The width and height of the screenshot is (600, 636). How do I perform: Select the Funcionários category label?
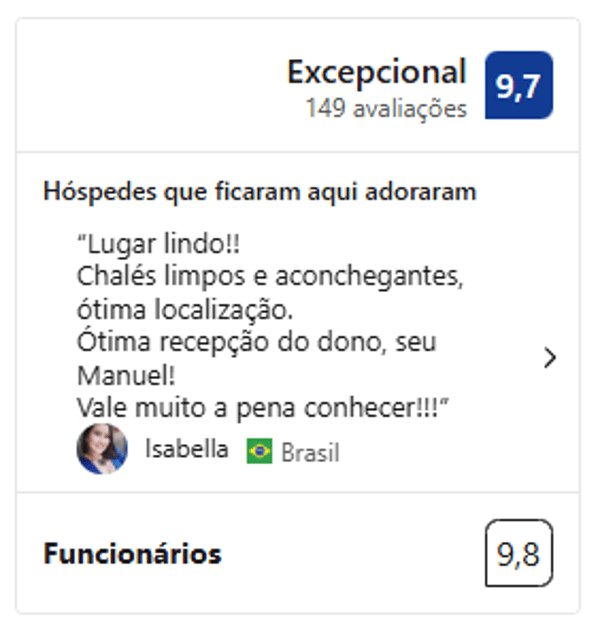point(132,553)
